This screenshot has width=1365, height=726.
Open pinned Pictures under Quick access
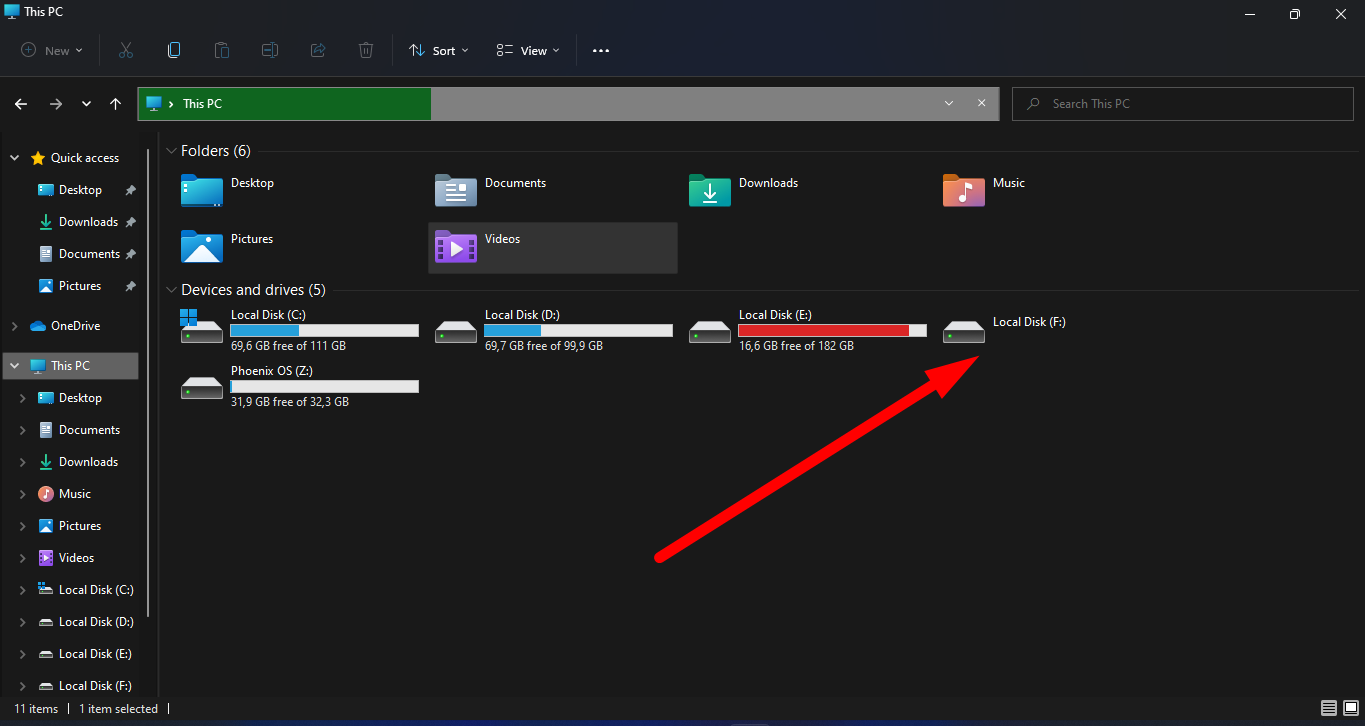[80, 286]
